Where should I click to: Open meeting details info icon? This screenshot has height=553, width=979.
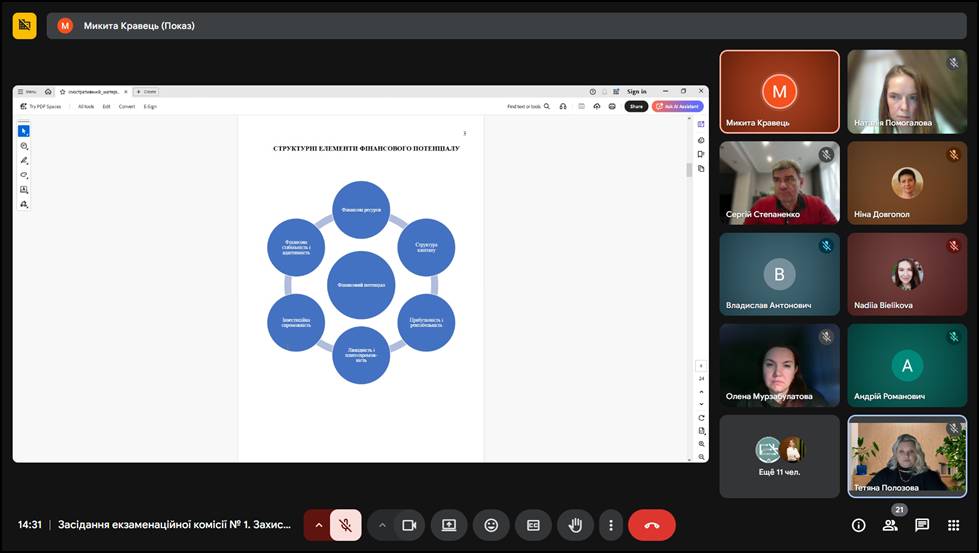pyautogui.click(x=858, y=525)
